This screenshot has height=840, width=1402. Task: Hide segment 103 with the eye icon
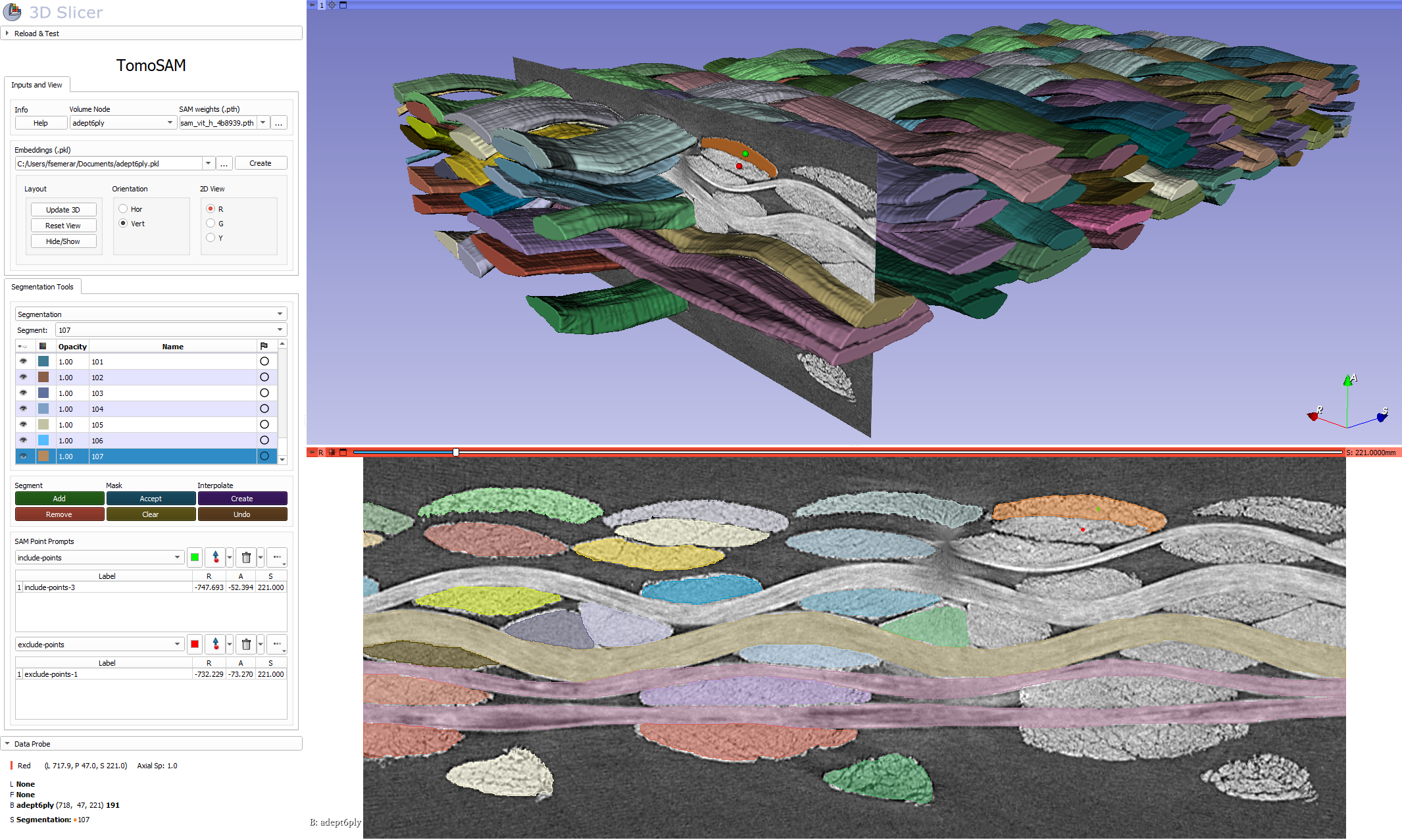coord(24,393)
